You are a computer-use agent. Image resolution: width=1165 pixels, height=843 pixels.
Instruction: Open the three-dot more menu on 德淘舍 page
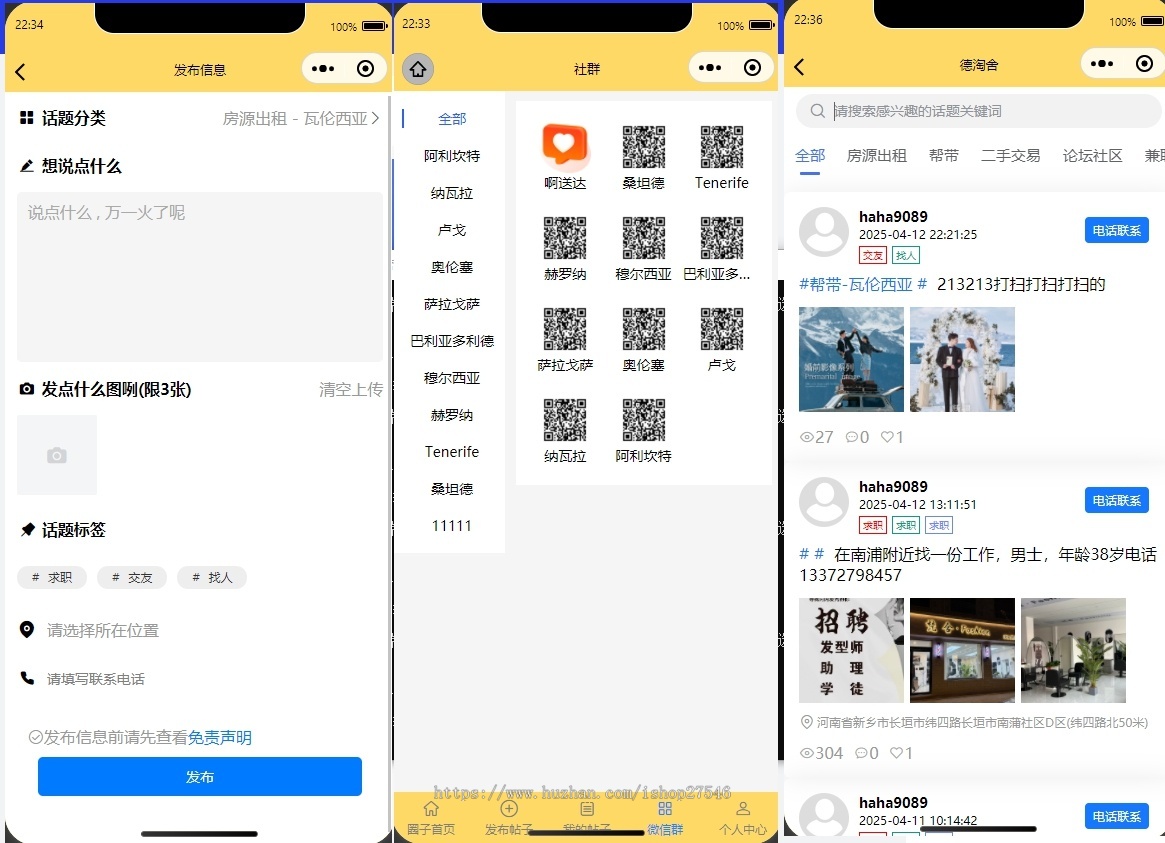[x=1100, y=64]
